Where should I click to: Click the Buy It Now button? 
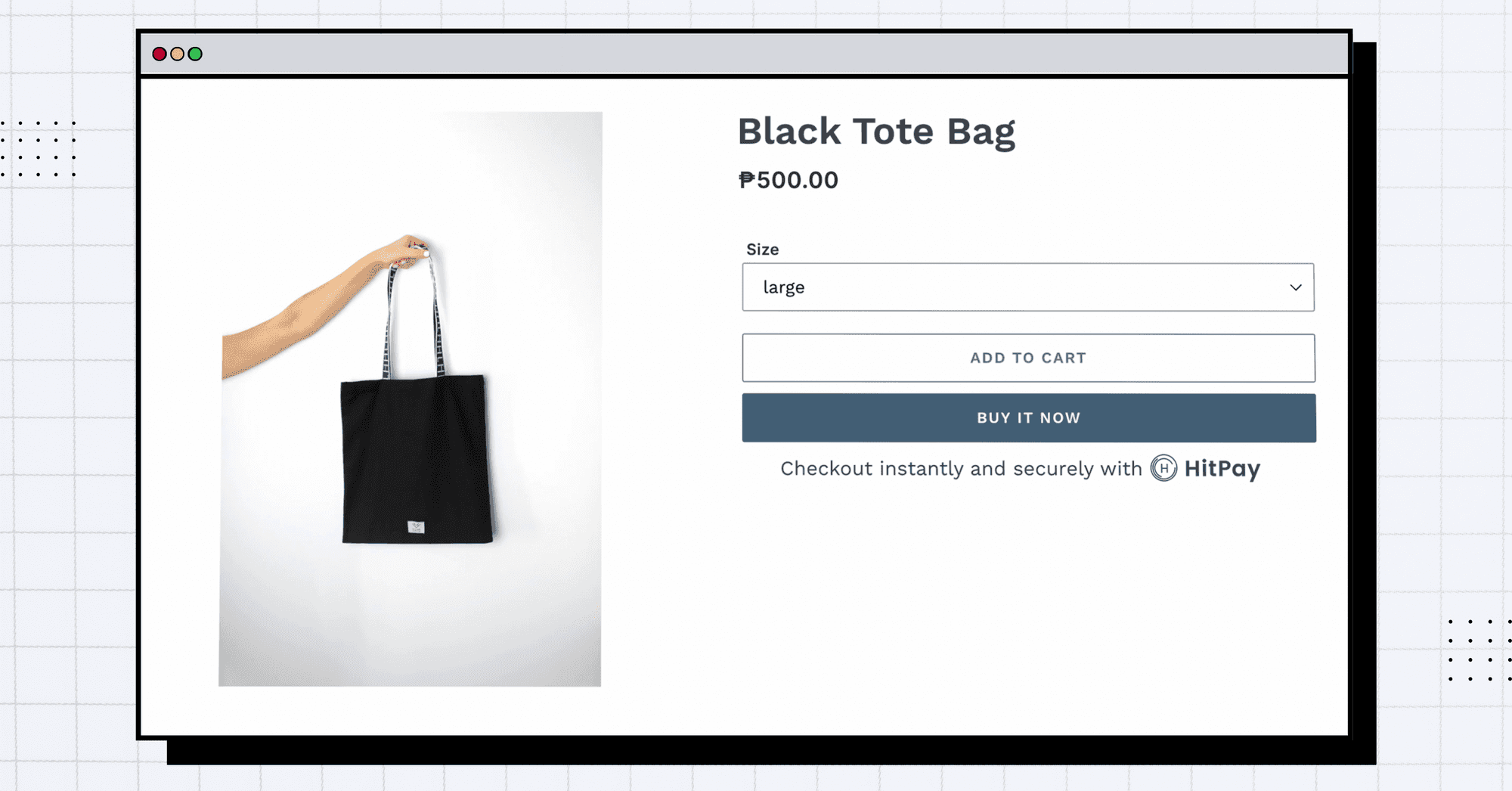pyautogui.click(x=1029, y=417)
